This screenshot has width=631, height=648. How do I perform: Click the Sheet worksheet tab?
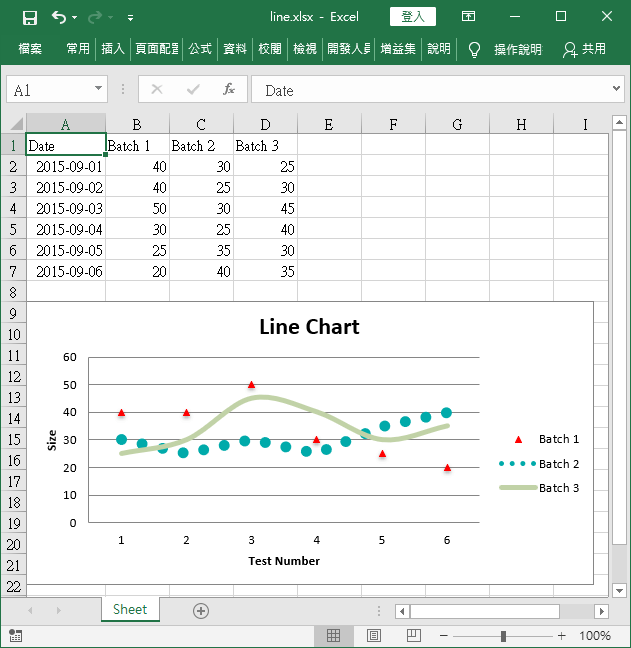point(130,609)
